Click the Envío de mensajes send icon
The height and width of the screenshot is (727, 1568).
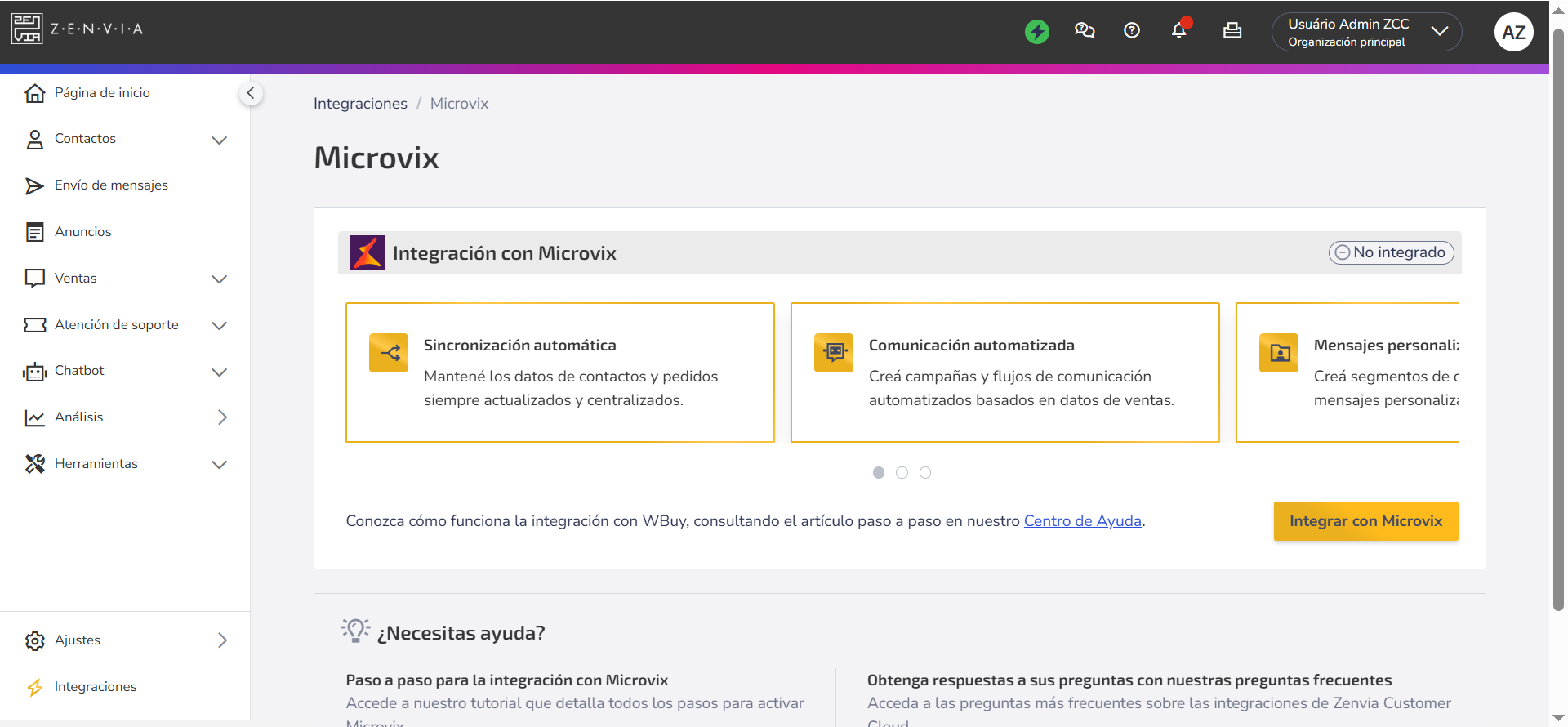click(34, 186)
